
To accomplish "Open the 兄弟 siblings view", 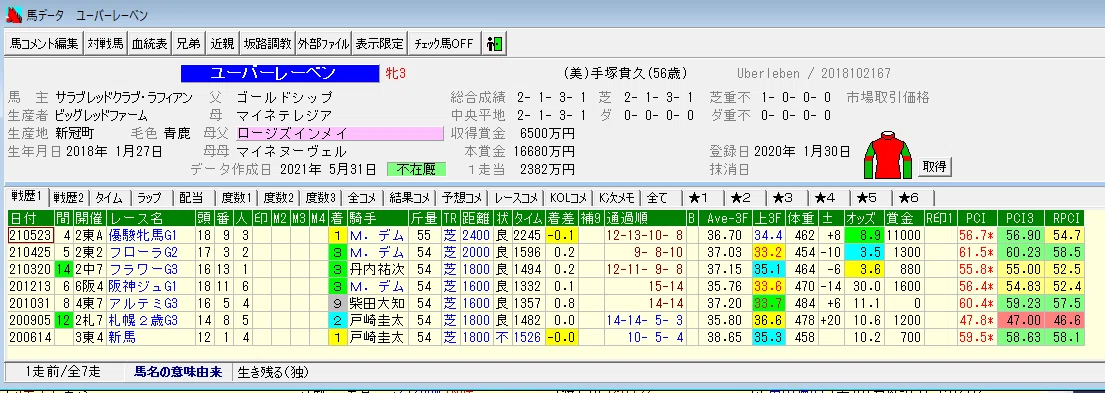I will tap(188, 44).
